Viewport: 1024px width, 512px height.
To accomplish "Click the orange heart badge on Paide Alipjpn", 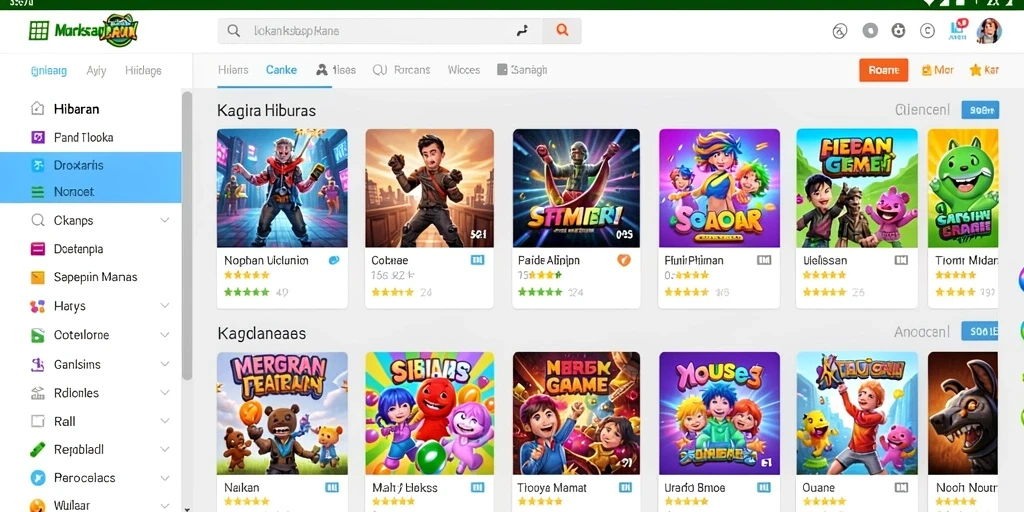I will pos(624,260).
